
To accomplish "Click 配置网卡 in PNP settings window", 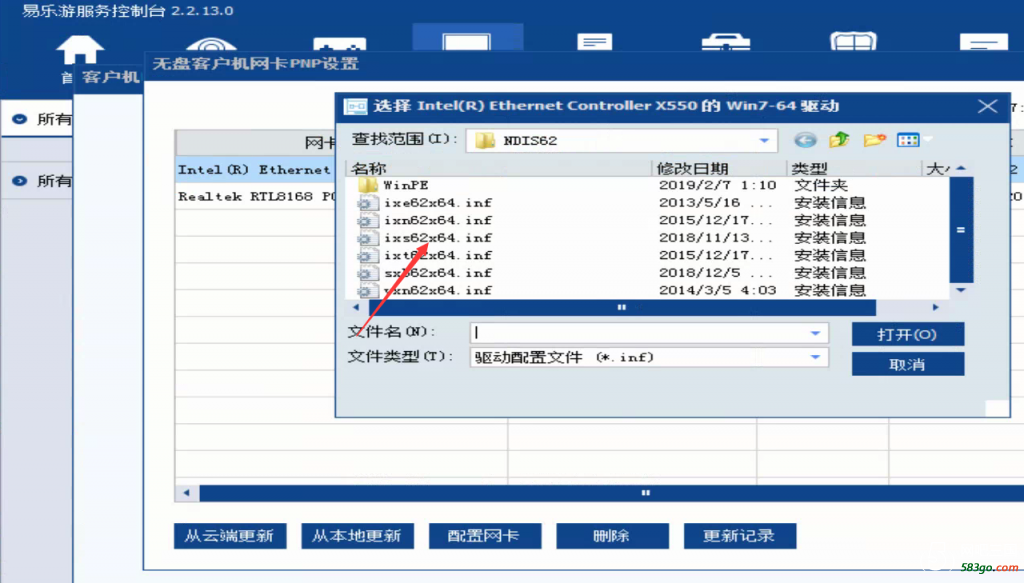I will click(x=485, y=536).
